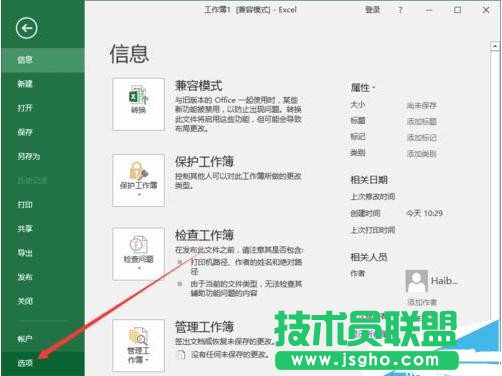Click the 今天 10:29 creation time value
Screen dimensions: 502x376
point(425,213)
